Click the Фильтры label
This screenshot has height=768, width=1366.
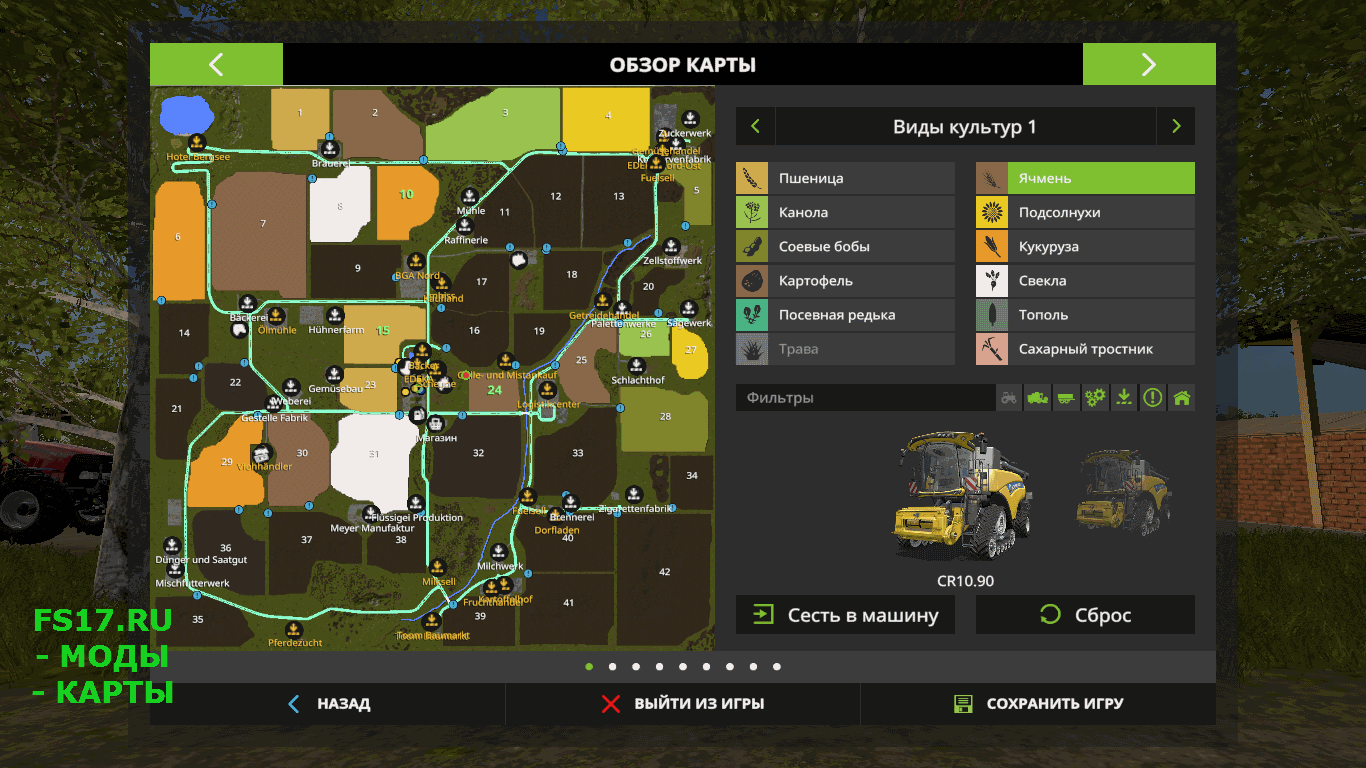click(781, 398)
